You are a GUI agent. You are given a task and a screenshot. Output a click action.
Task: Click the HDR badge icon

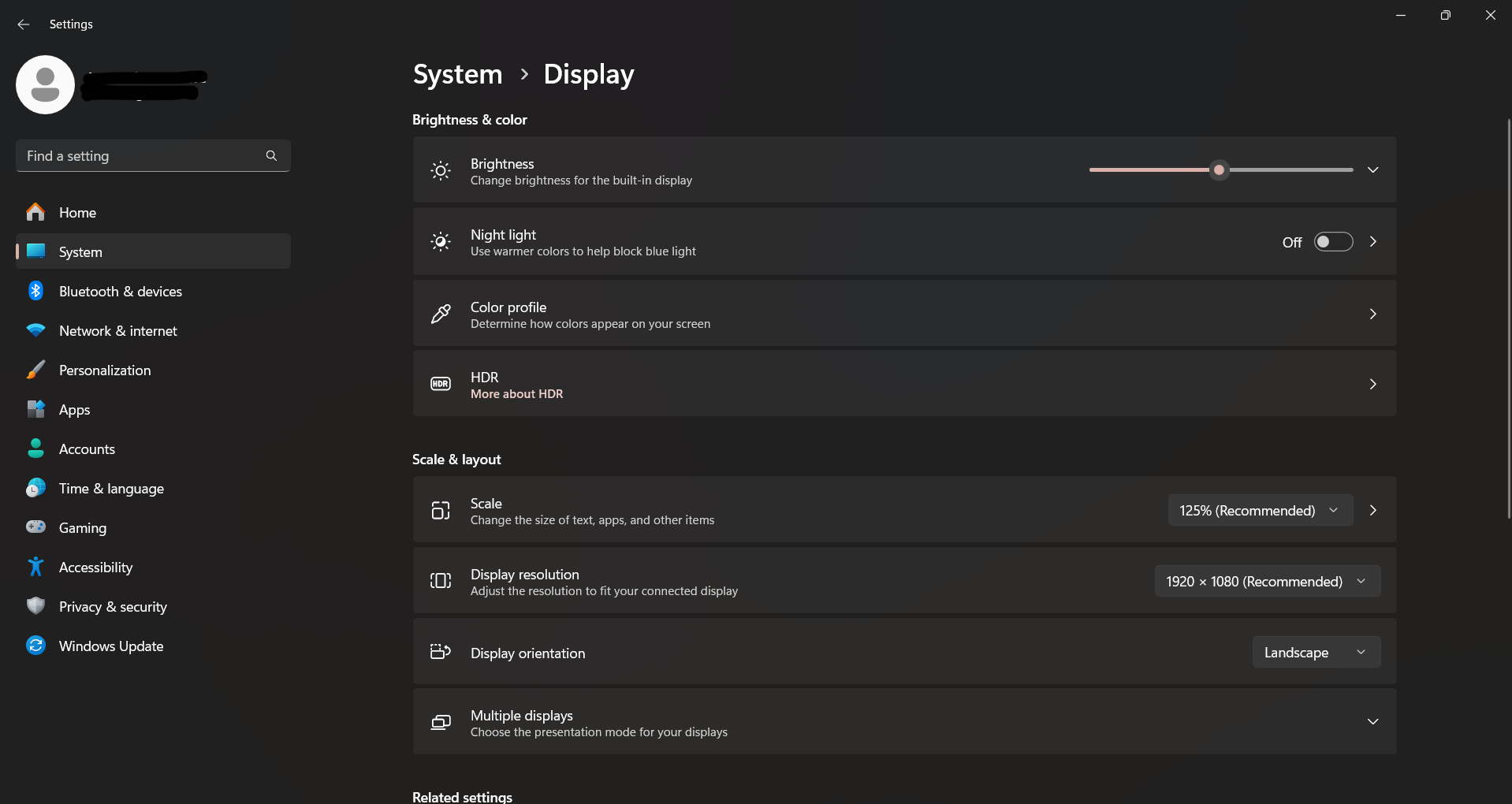(440, 384)
